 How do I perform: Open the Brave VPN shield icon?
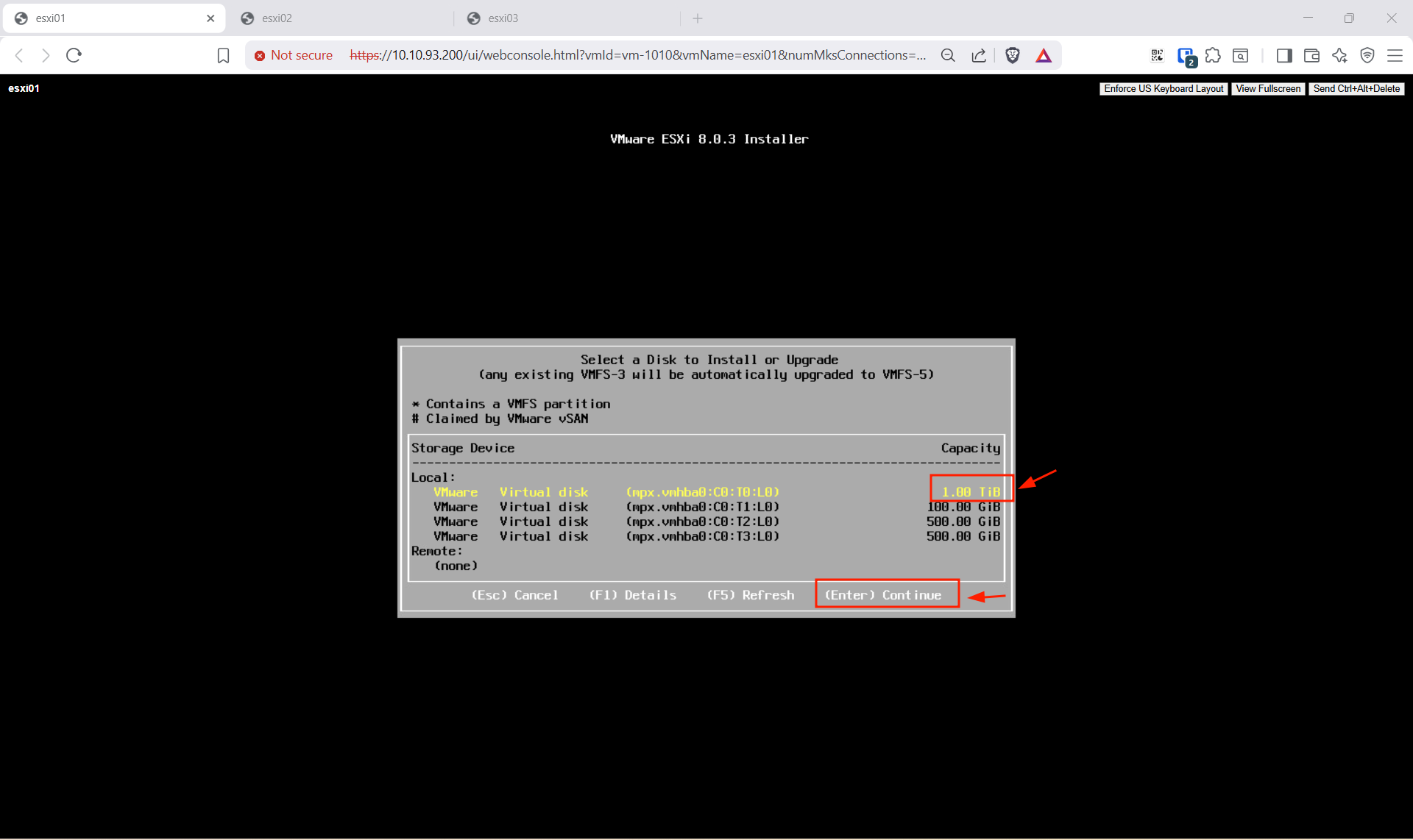pos(1367,55)
